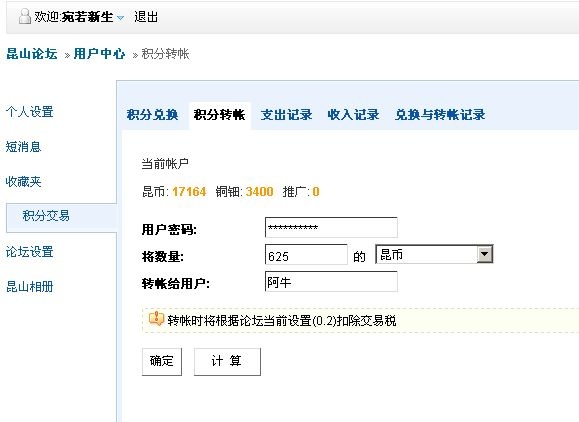The height and width of the screenshot is (422, 579).
Task: Click the 退出 logout link
Action: [x=146, y=17]
